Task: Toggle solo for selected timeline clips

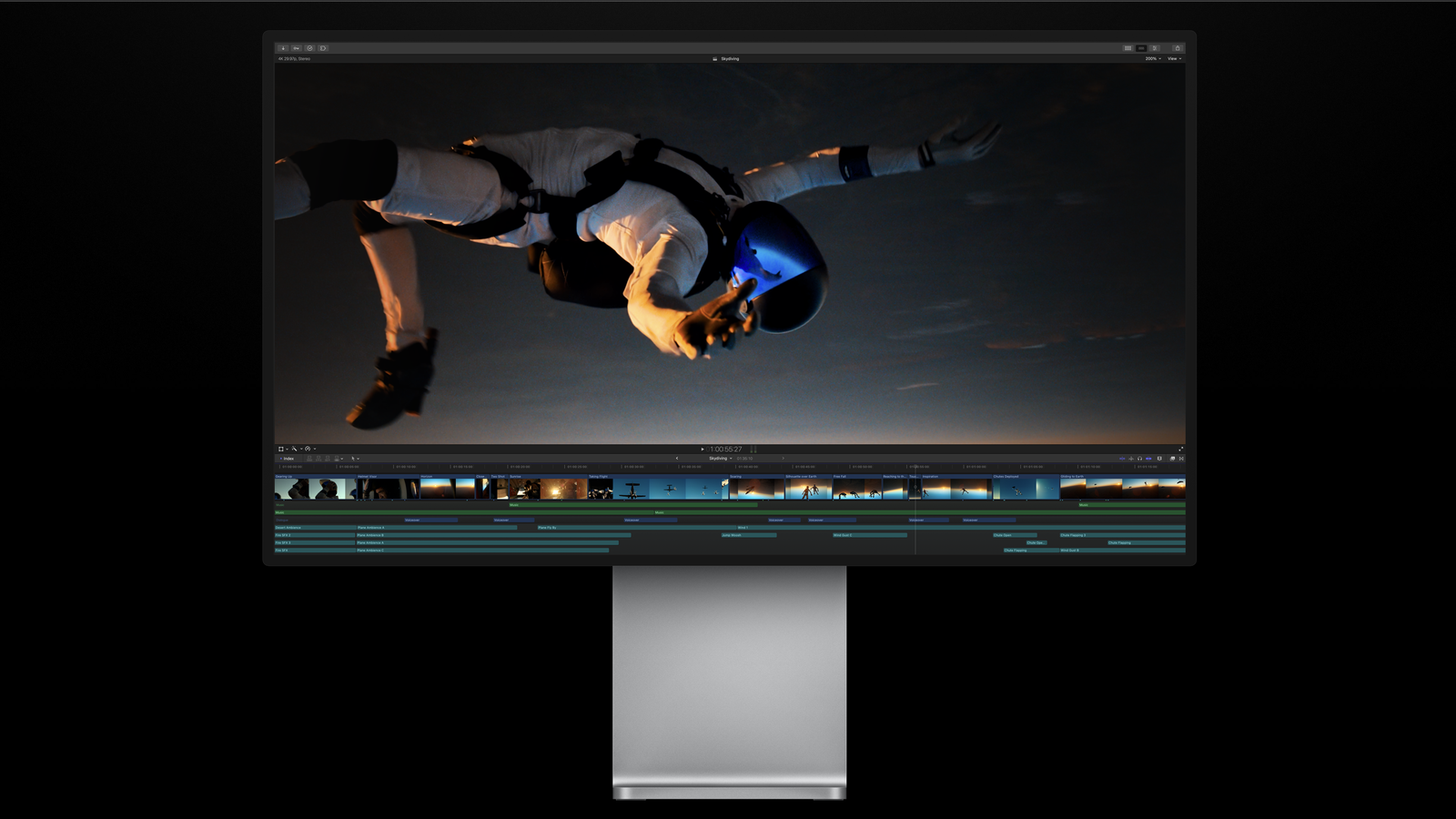Action: [x=1140, y=459]
